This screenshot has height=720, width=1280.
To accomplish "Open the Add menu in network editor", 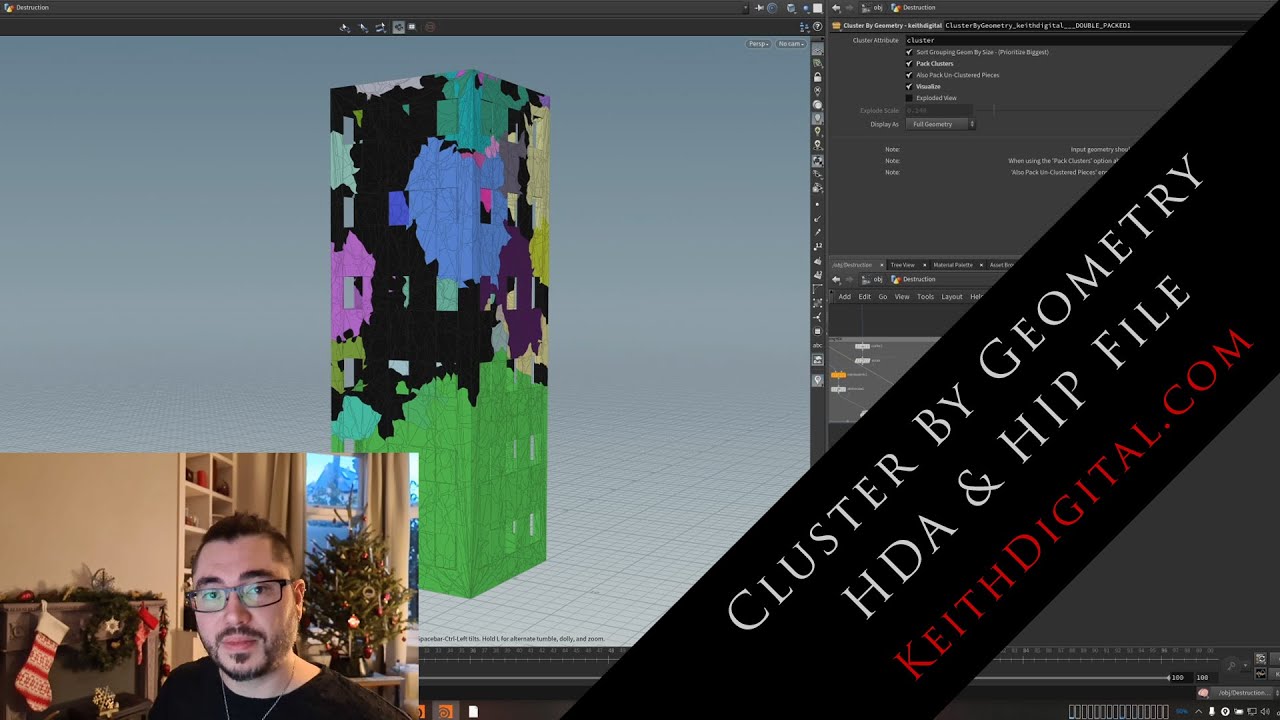I will tap(845, 297).
